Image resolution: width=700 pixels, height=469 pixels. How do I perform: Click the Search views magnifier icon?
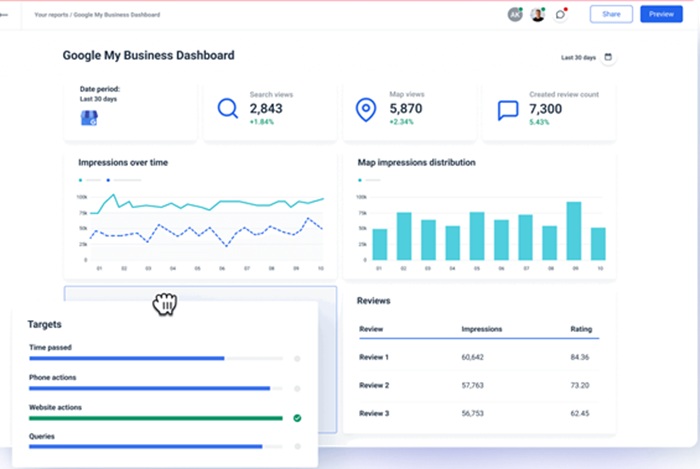click(x=228, y=108)
